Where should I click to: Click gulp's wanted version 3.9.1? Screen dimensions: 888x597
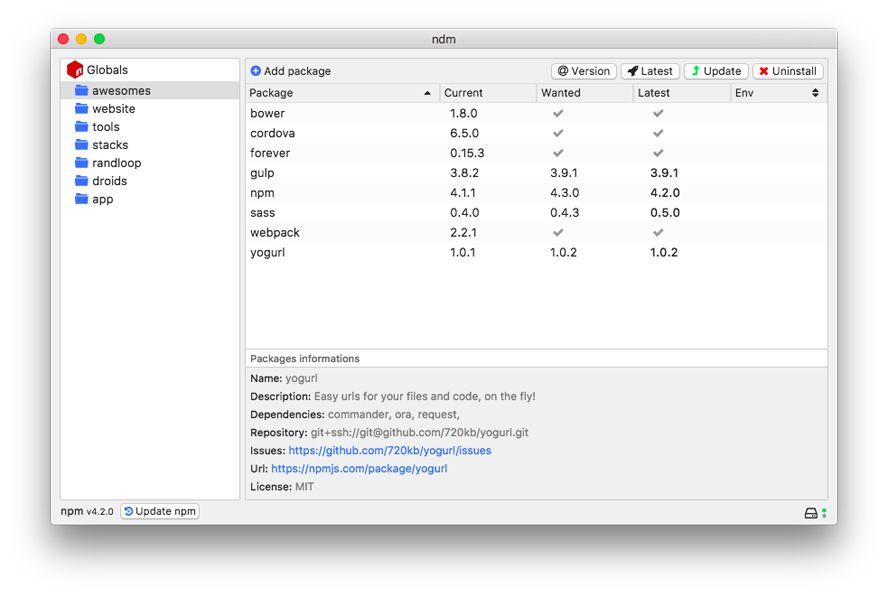pos(563,173)
